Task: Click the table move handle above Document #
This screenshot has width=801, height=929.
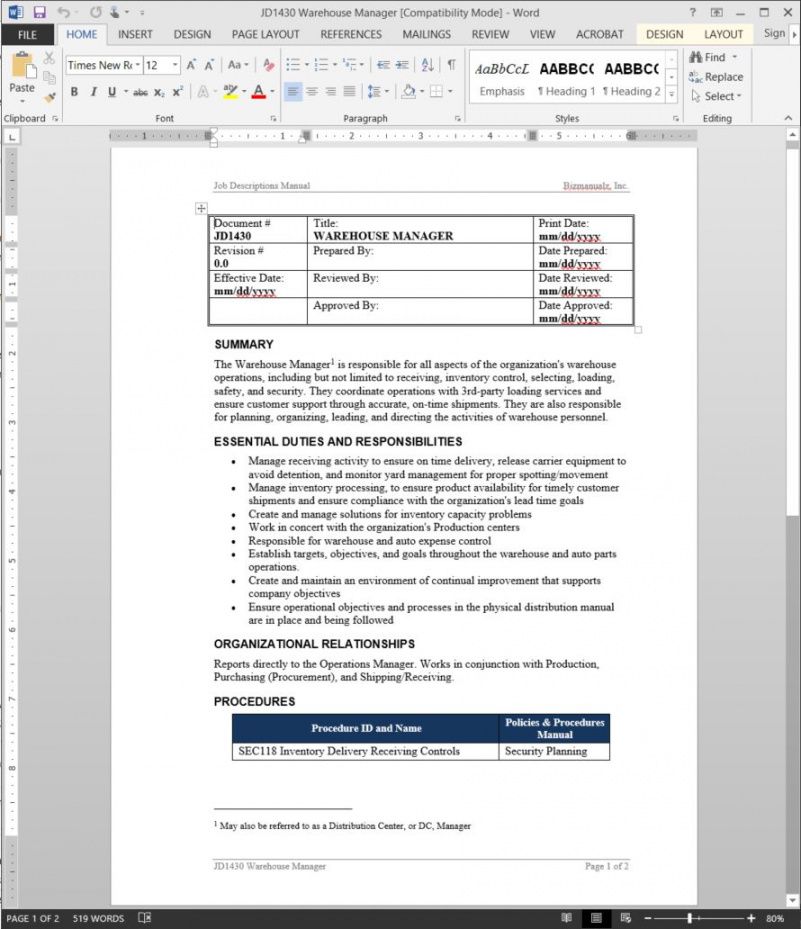Action: tap(201, 209)
